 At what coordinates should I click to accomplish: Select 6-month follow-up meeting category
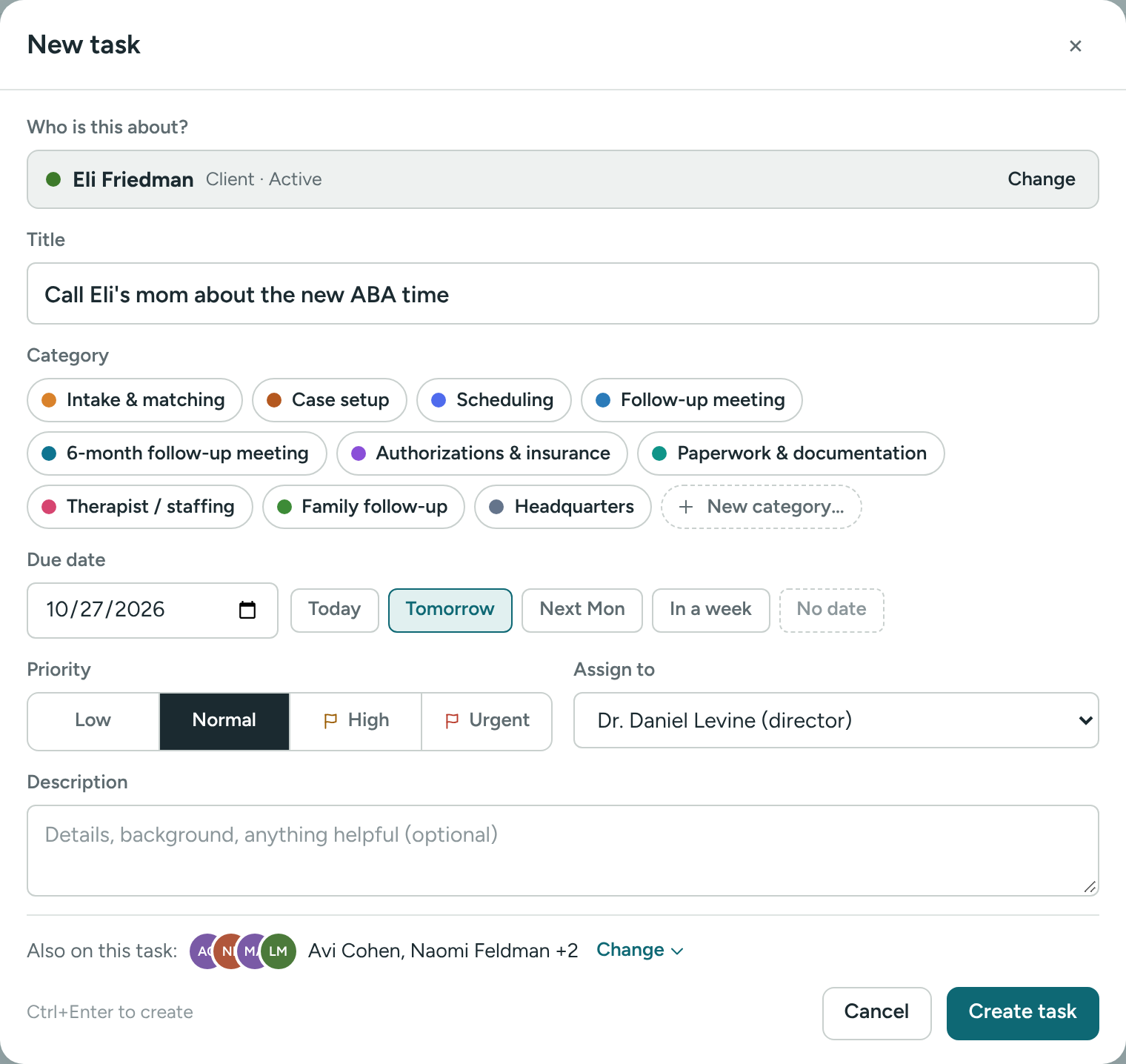click(x=177, y=453)
